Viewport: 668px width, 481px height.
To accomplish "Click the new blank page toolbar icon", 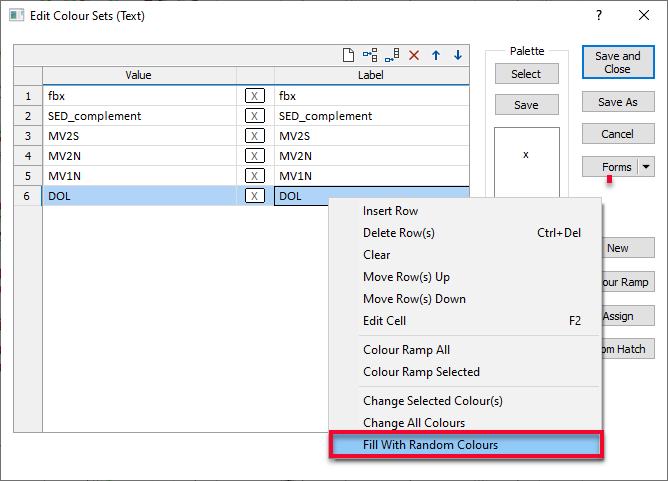I will tap(349, 56).
